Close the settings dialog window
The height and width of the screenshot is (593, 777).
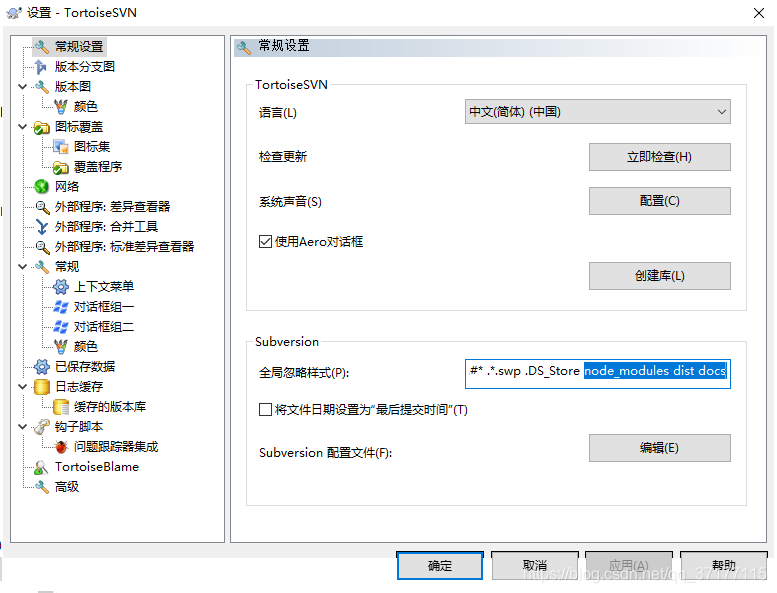tap(759, 13)
